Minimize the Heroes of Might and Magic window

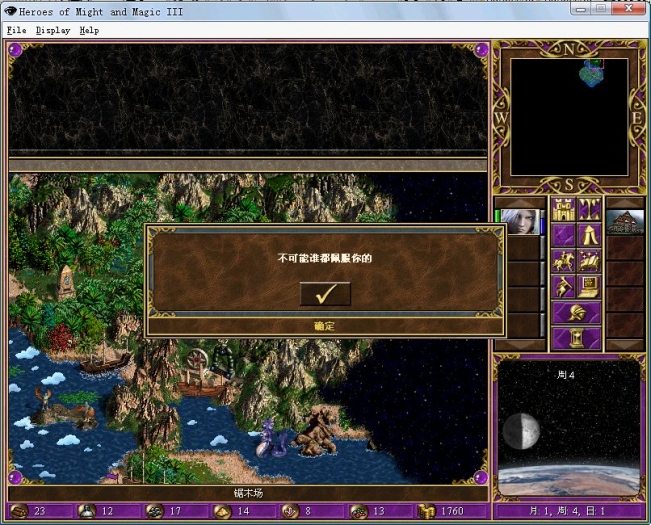pyautogui.click(x=581, y=8)
